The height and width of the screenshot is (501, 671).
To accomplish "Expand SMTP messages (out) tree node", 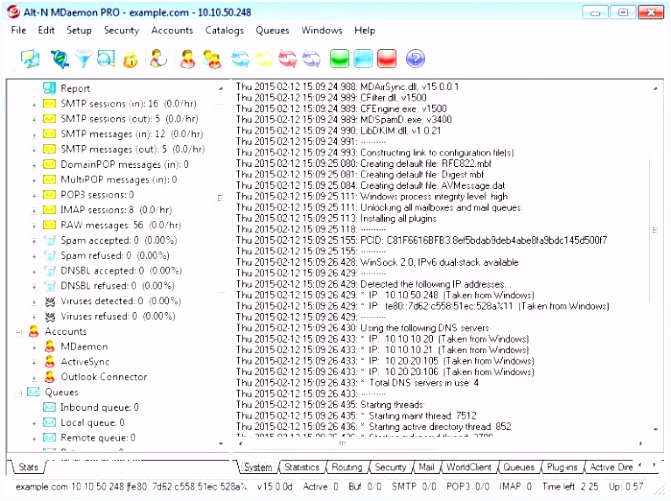I will (x=34, y=150).
